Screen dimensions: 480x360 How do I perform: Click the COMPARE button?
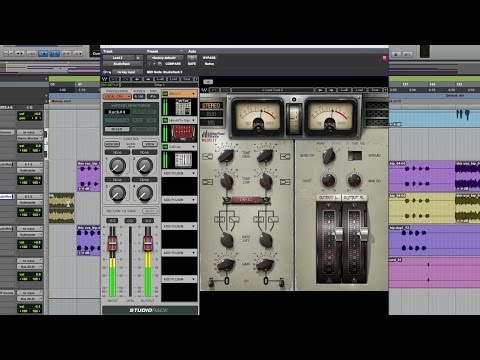tap(173, 64)
